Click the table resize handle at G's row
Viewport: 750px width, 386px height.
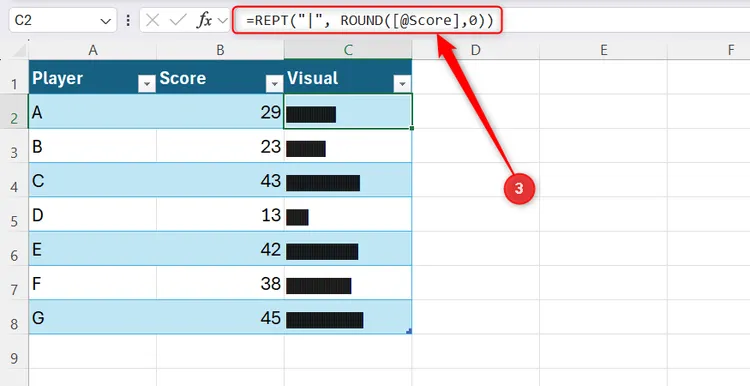point(409,331)
